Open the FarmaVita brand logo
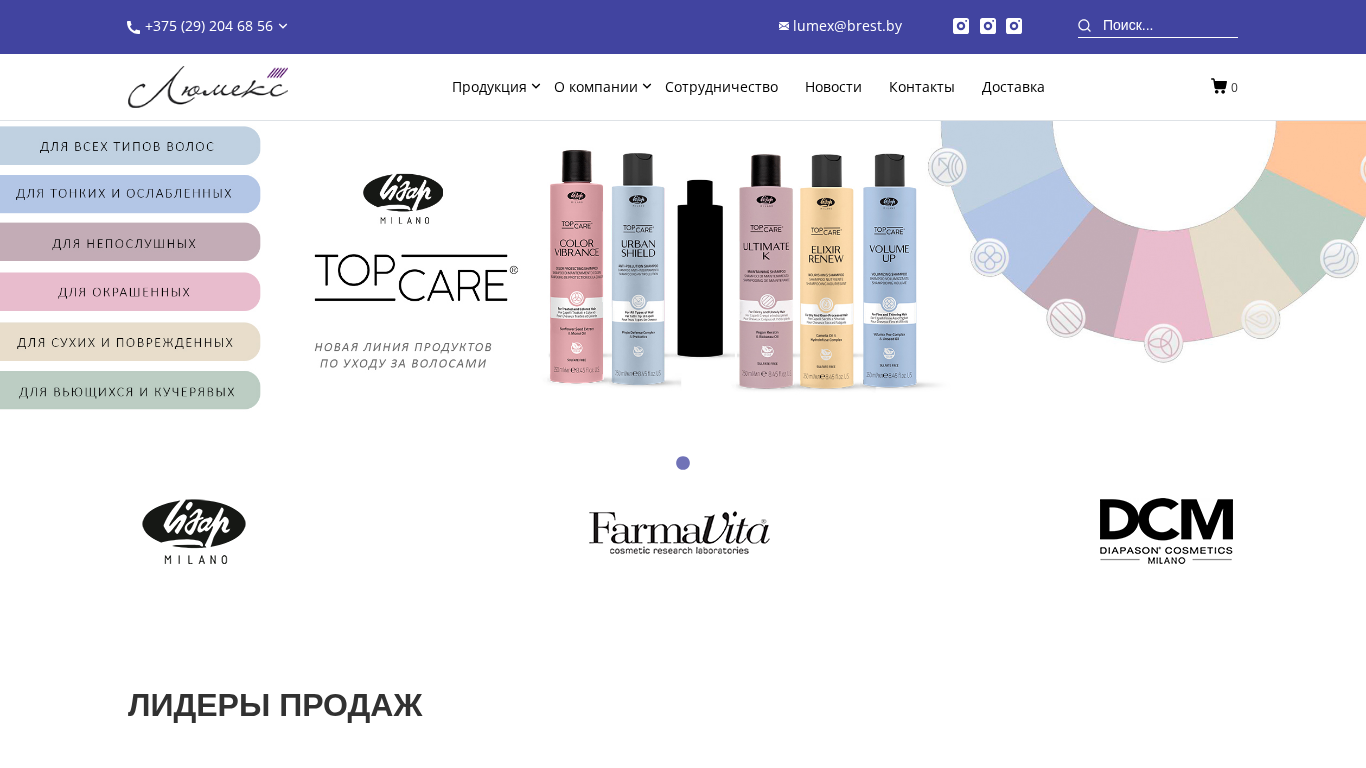This screenshot has height=768, width=1366. click(679, 533)
